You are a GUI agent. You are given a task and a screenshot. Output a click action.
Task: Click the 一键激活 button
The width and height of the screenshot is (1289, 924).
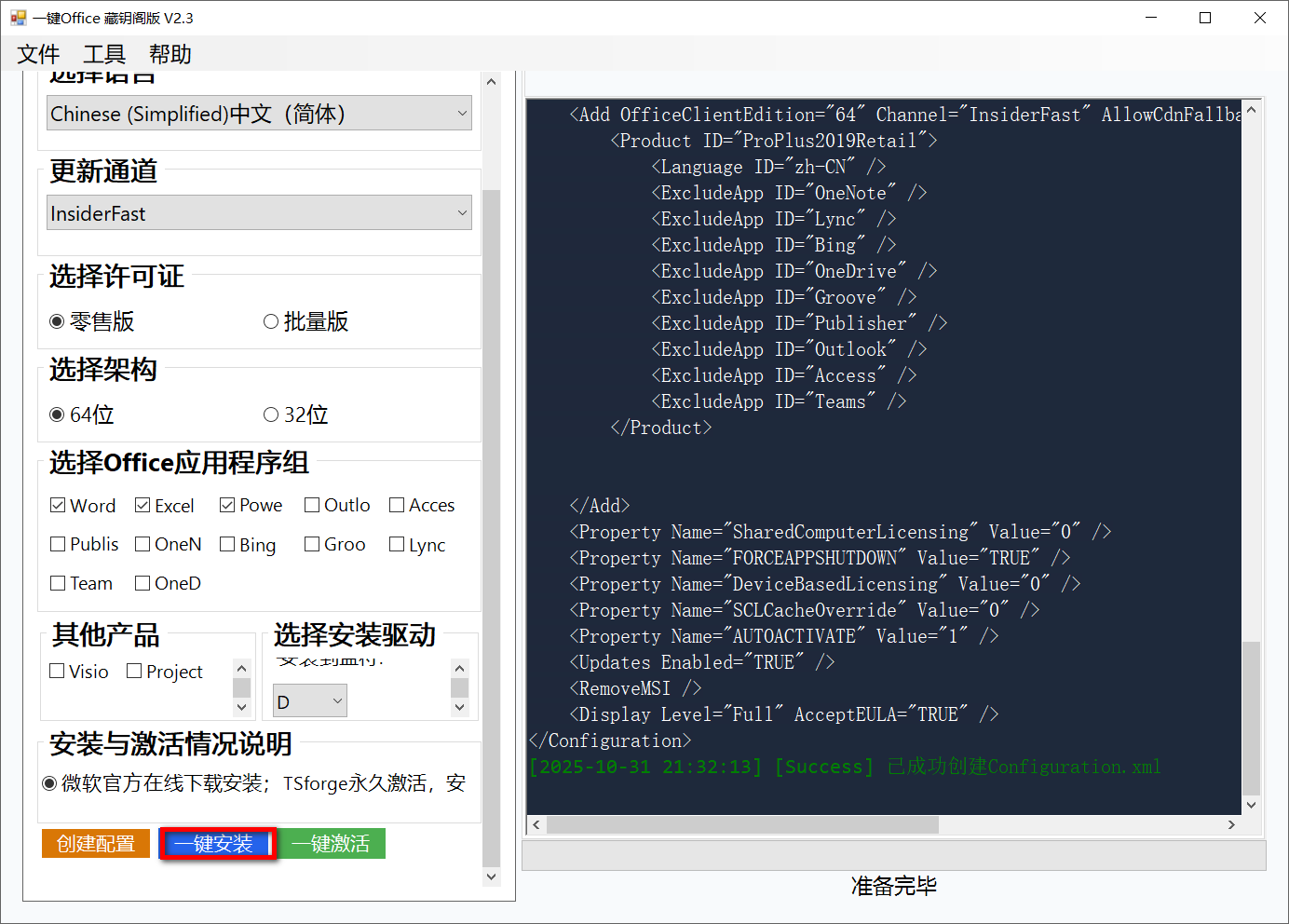(x=332, y=843)
